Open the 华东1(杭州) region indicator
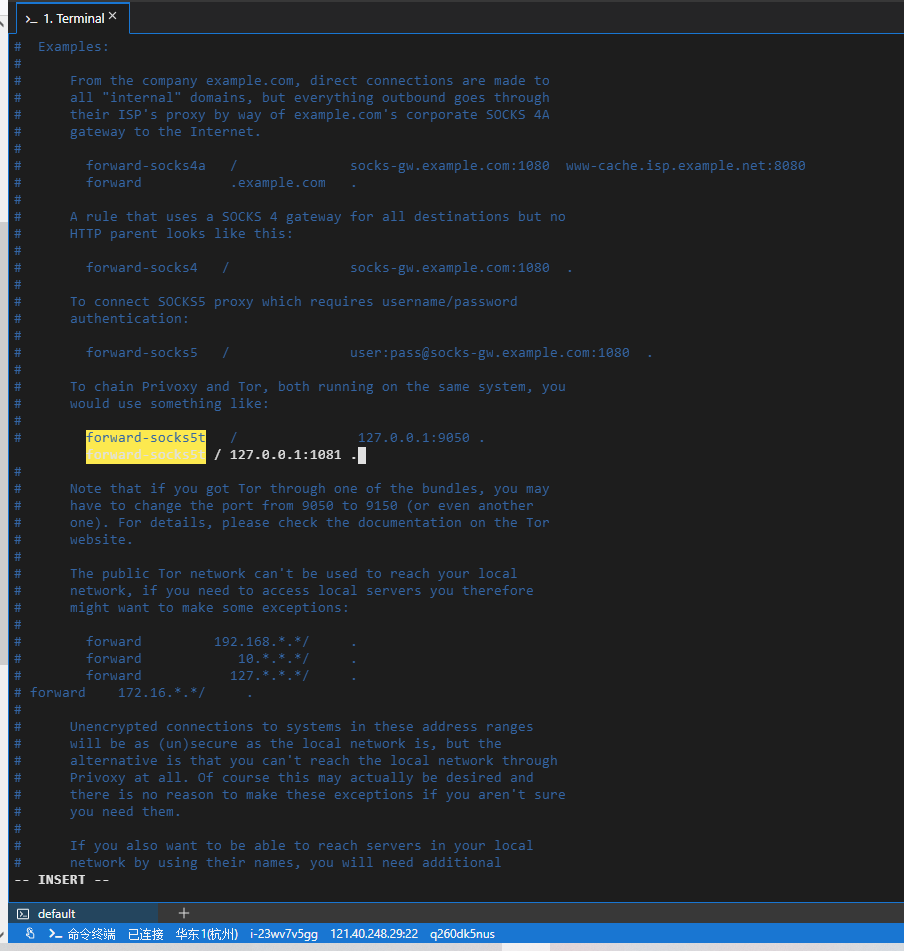The image size is (904, 951). coord(206,934)
